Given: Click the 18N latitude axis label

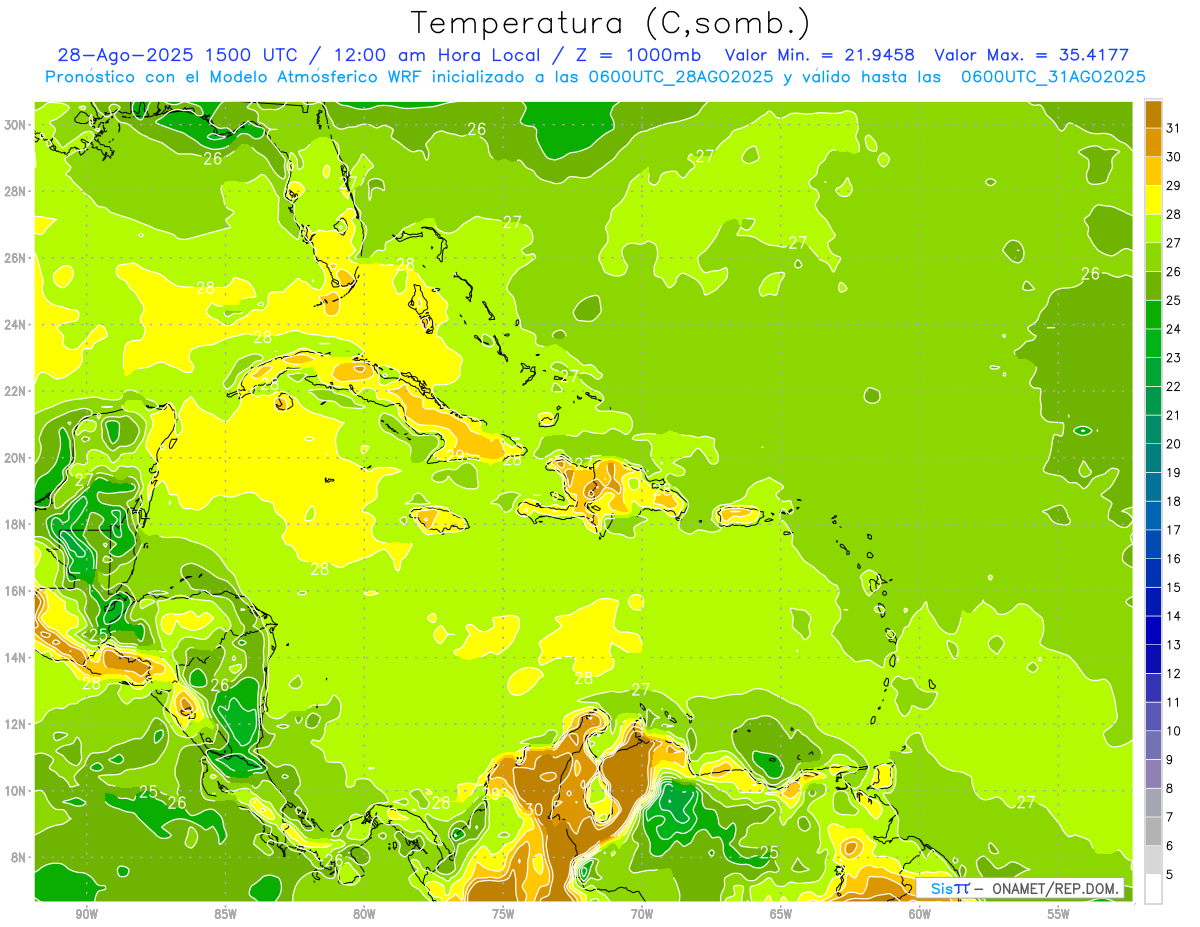Looking at the screenshot, I should click(x=16, y=524).
